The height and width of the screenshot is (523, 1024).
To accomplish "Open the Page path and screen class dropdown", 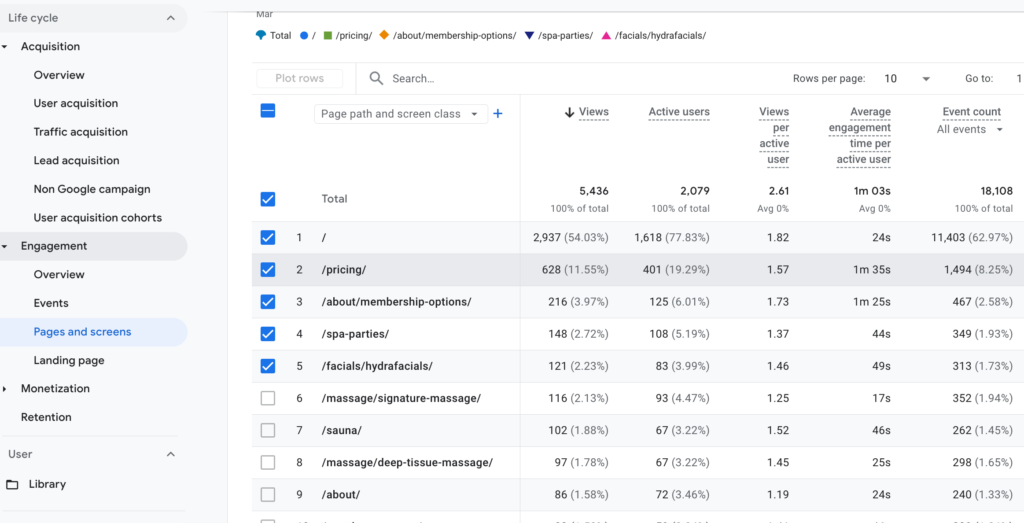I will tap(401, 114).
